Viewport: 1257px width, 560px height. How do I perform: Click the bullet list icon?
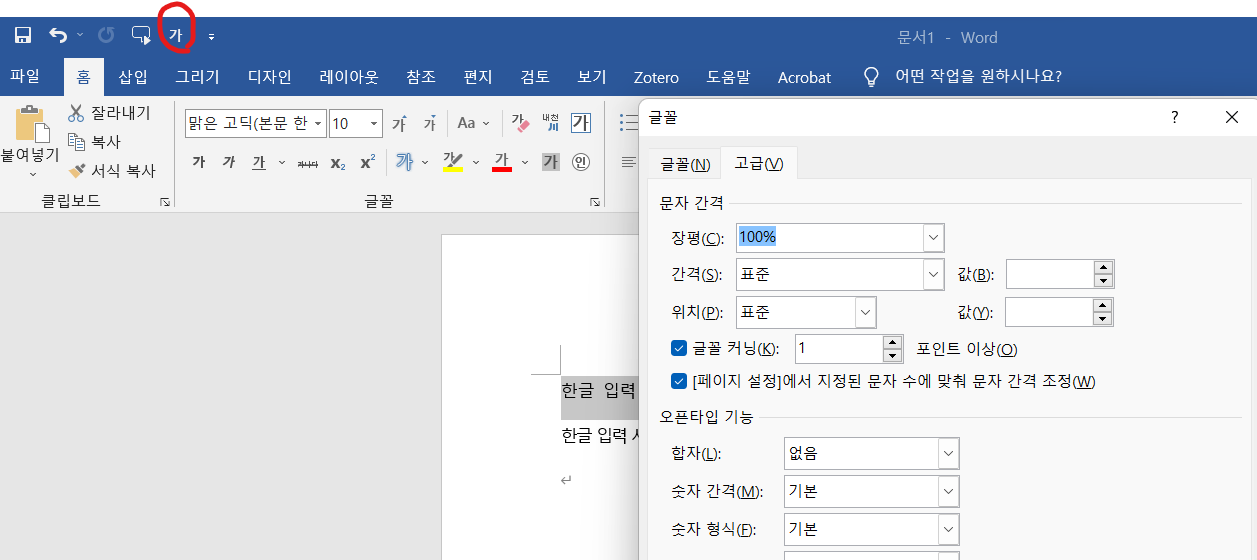(x=628, y=123)
